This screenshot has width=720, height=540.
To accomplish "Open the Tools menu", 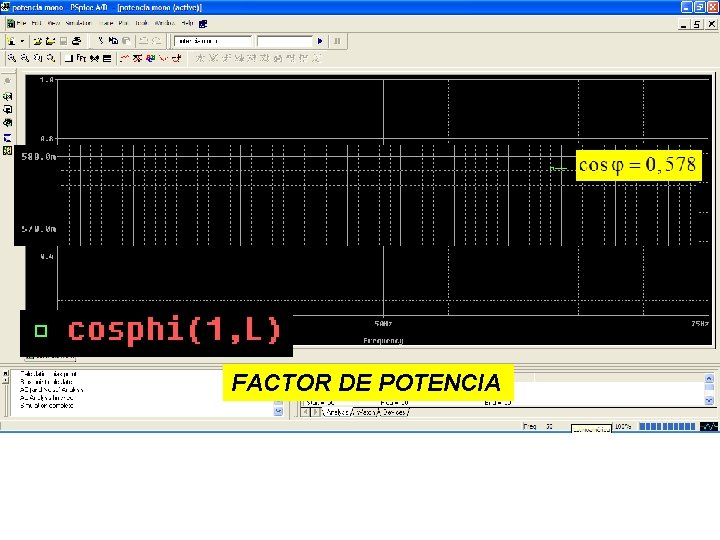I will (141, 23).
